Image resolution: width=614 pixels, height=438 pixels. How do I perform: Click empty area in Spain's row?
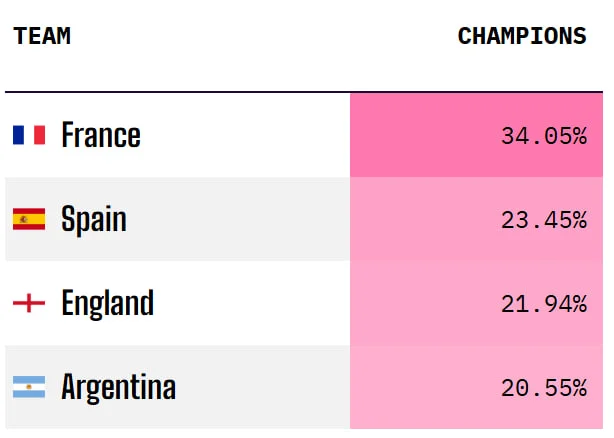pyautogui.click(x=239, y=219)
